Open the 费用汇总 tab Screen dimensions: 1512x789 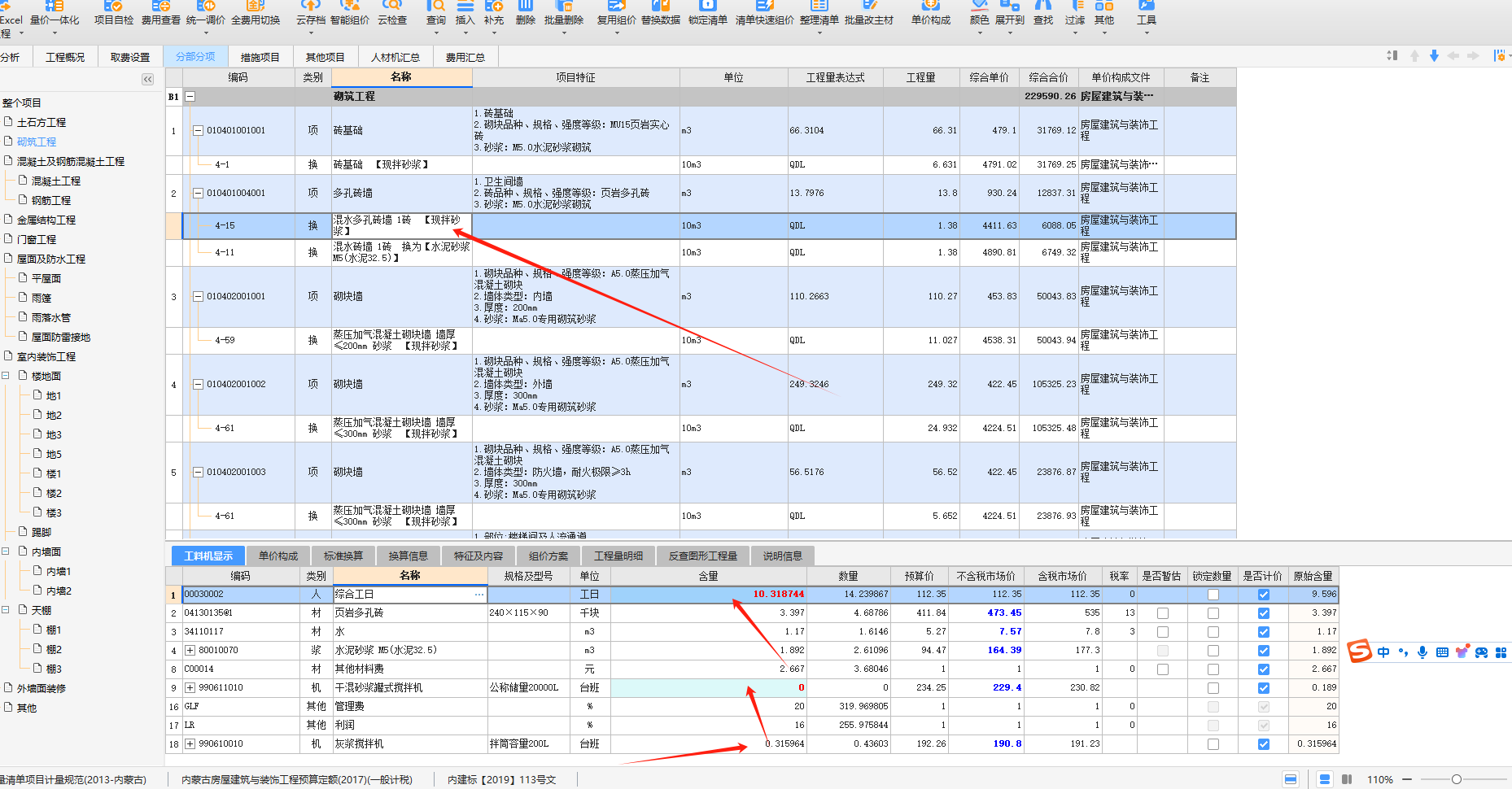tap(465, 57)
